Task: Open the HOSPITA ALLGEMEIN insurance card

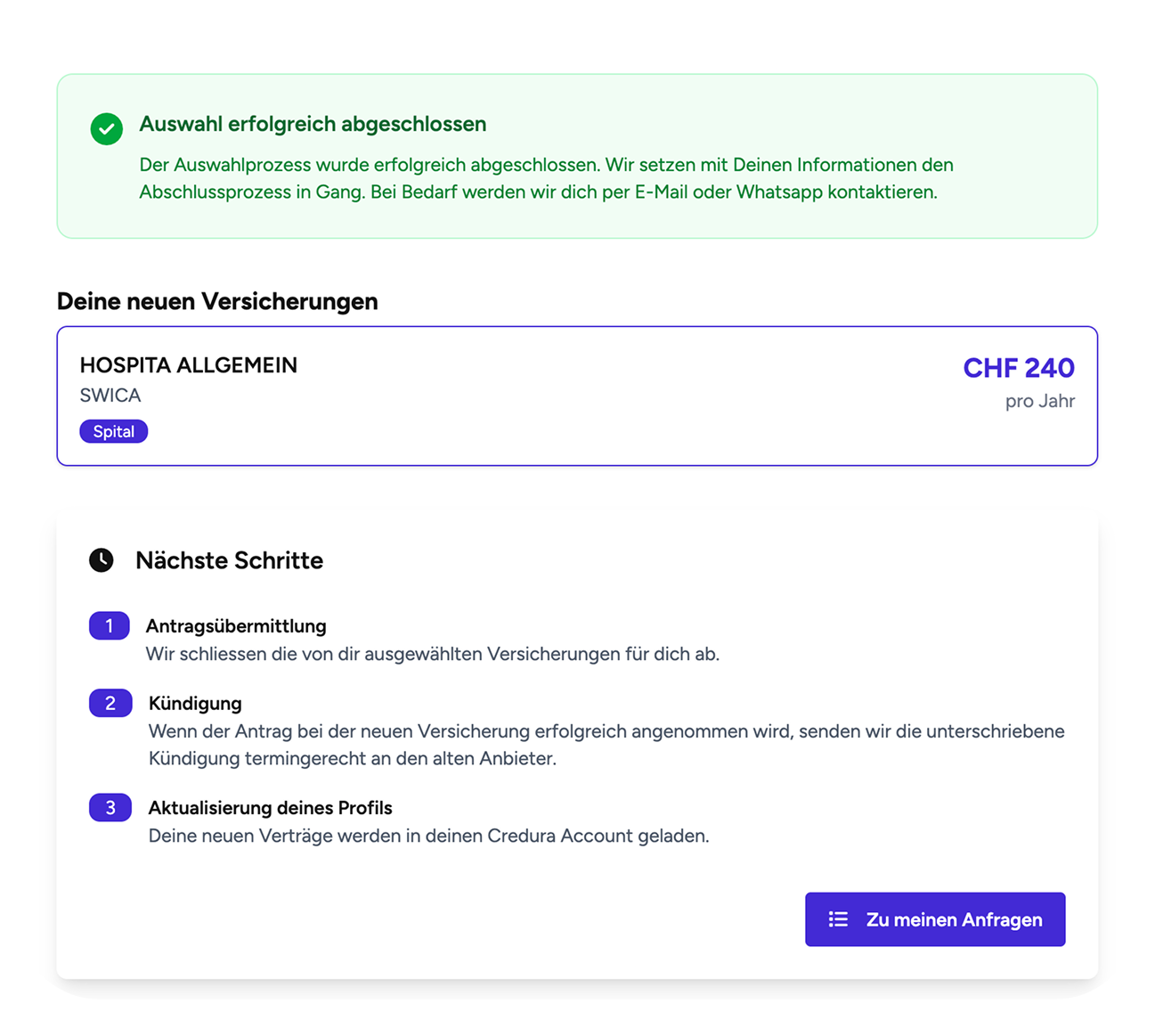Action: tap(577, 396)
